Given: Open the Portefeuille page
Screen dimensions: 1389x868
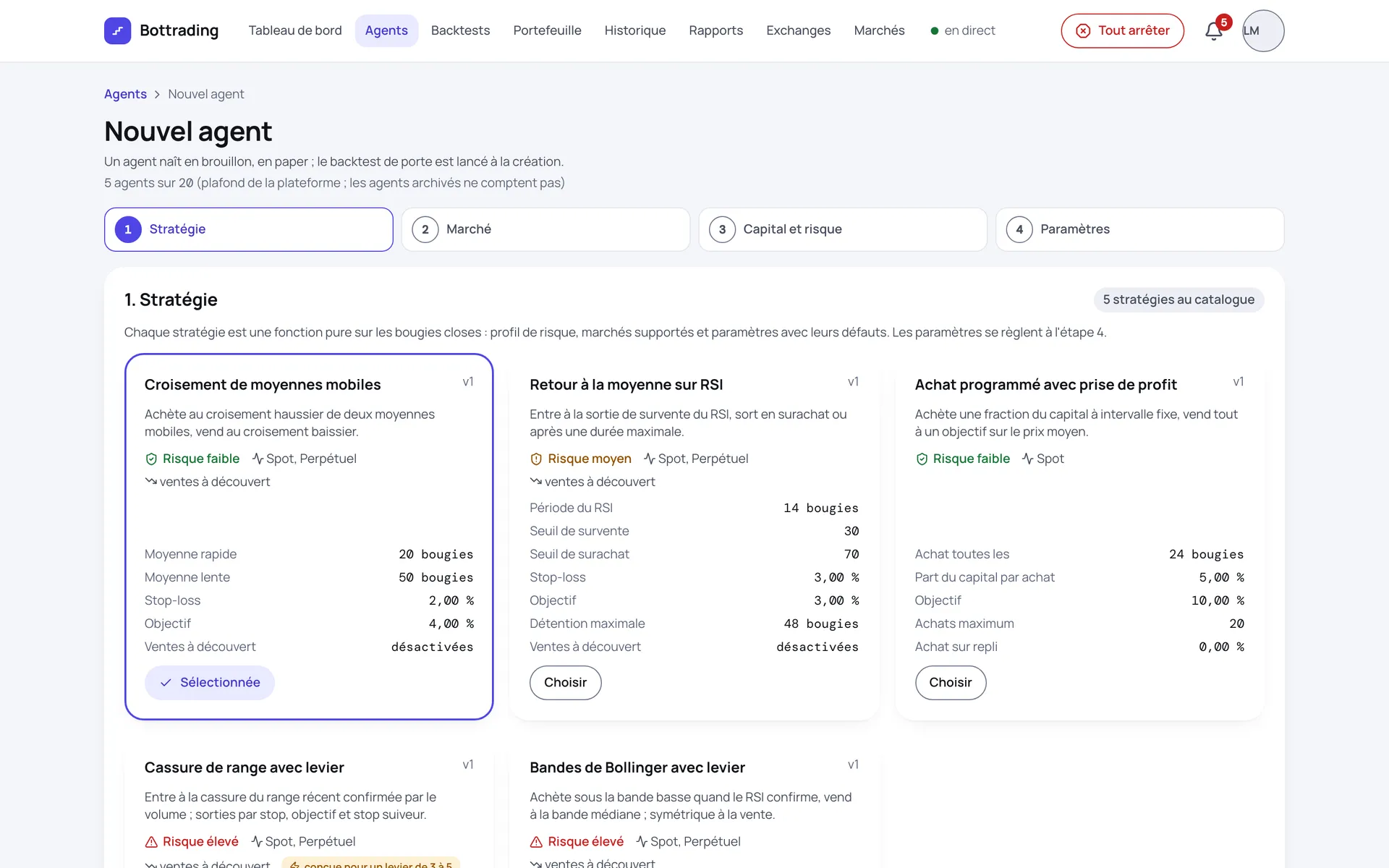Looking at the screenshot, I should pos(547,30).
